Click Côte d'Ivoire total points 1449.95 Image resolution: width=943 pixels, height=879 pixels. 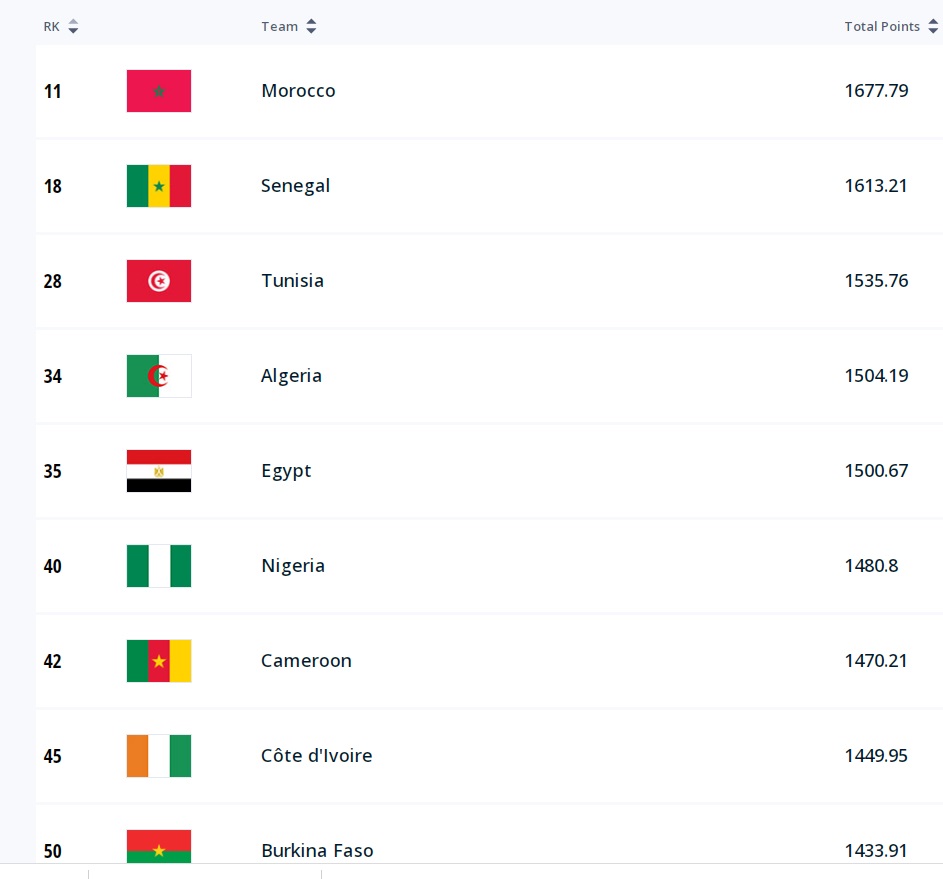(876, 756)
